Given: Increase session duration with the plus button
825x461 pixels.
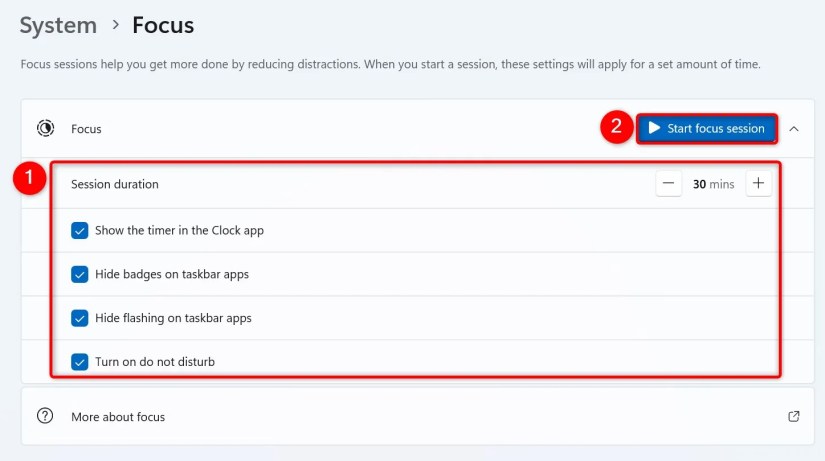Looking at the screenshot, I should click(x=758, y=184).
